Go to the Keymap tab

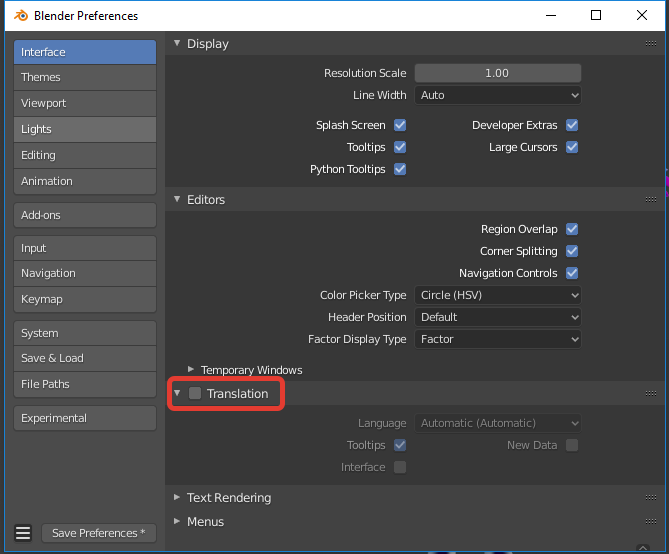pos(85,299)
